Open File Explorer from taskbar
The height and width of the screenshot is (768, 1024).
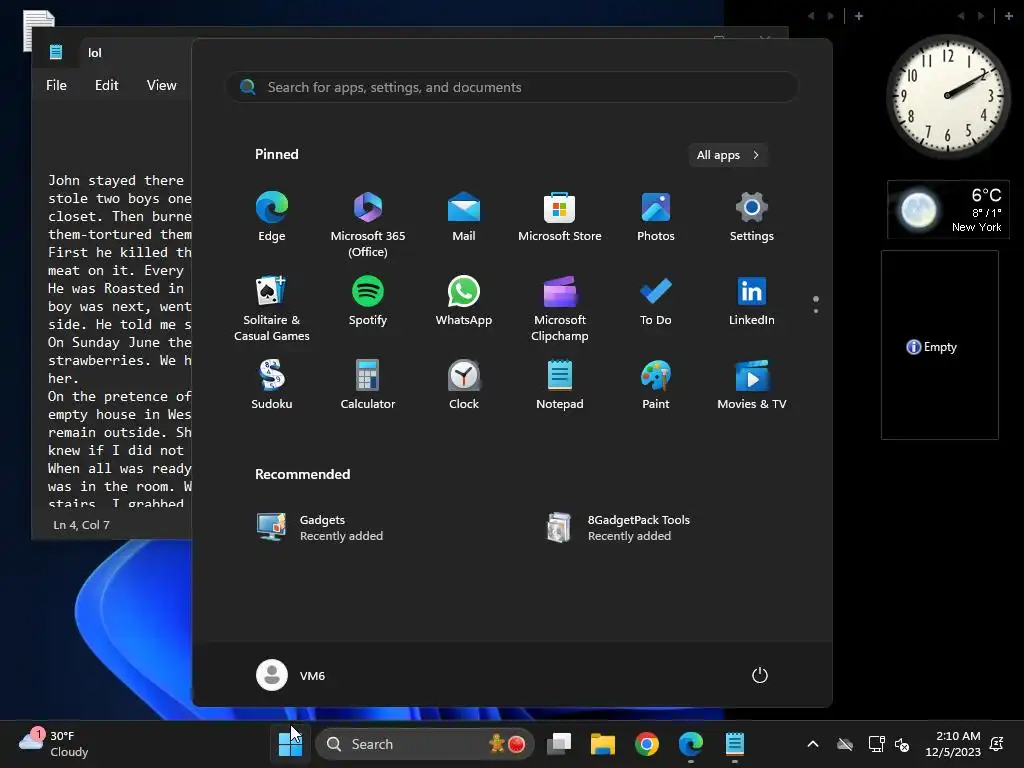[x=603, y=744]
